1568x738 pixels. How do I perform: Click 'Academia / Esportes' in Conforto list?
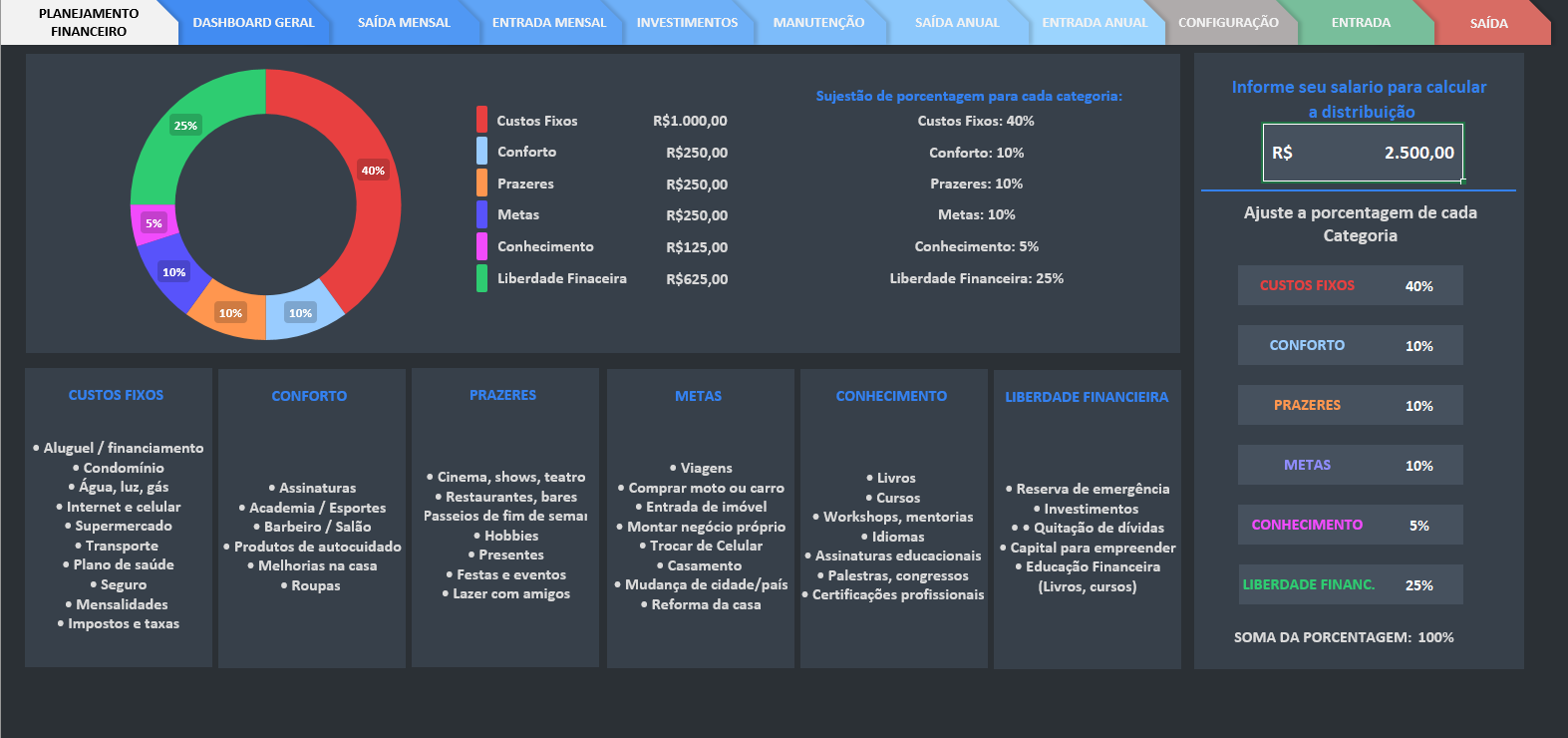[x=312, y=508]
